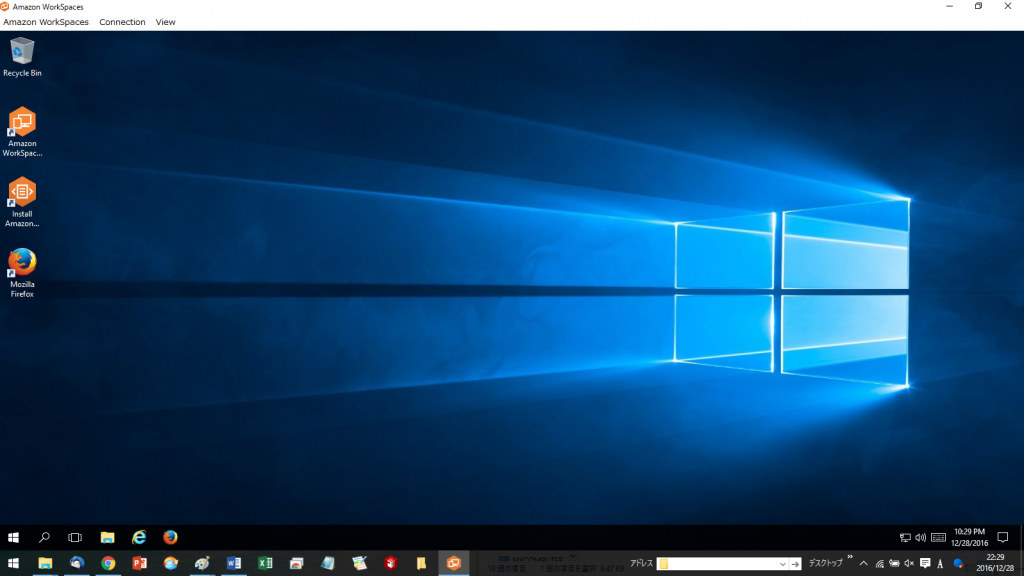Open the local Wi-Fi network tray icon
Viewport: 1024px width, 576px height.
pyautogui.click(x=879, y=564)
